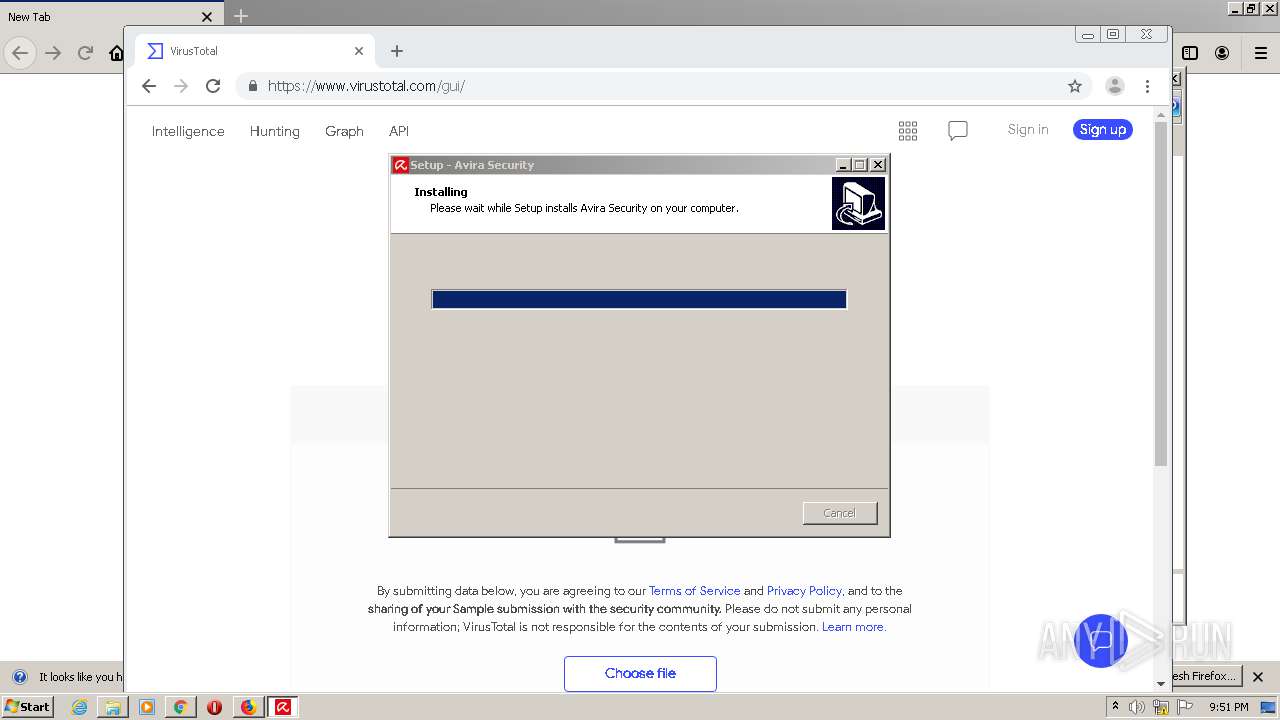Click the Firefox home icon
Screen dimensions: 1280x720
(x=116, y=53)
